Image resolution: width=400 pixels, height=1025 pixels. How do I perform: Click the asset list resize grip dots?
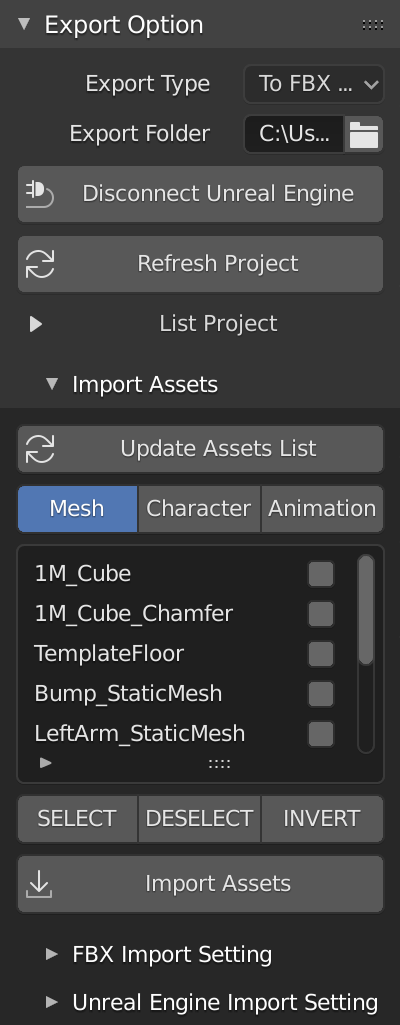220,764
